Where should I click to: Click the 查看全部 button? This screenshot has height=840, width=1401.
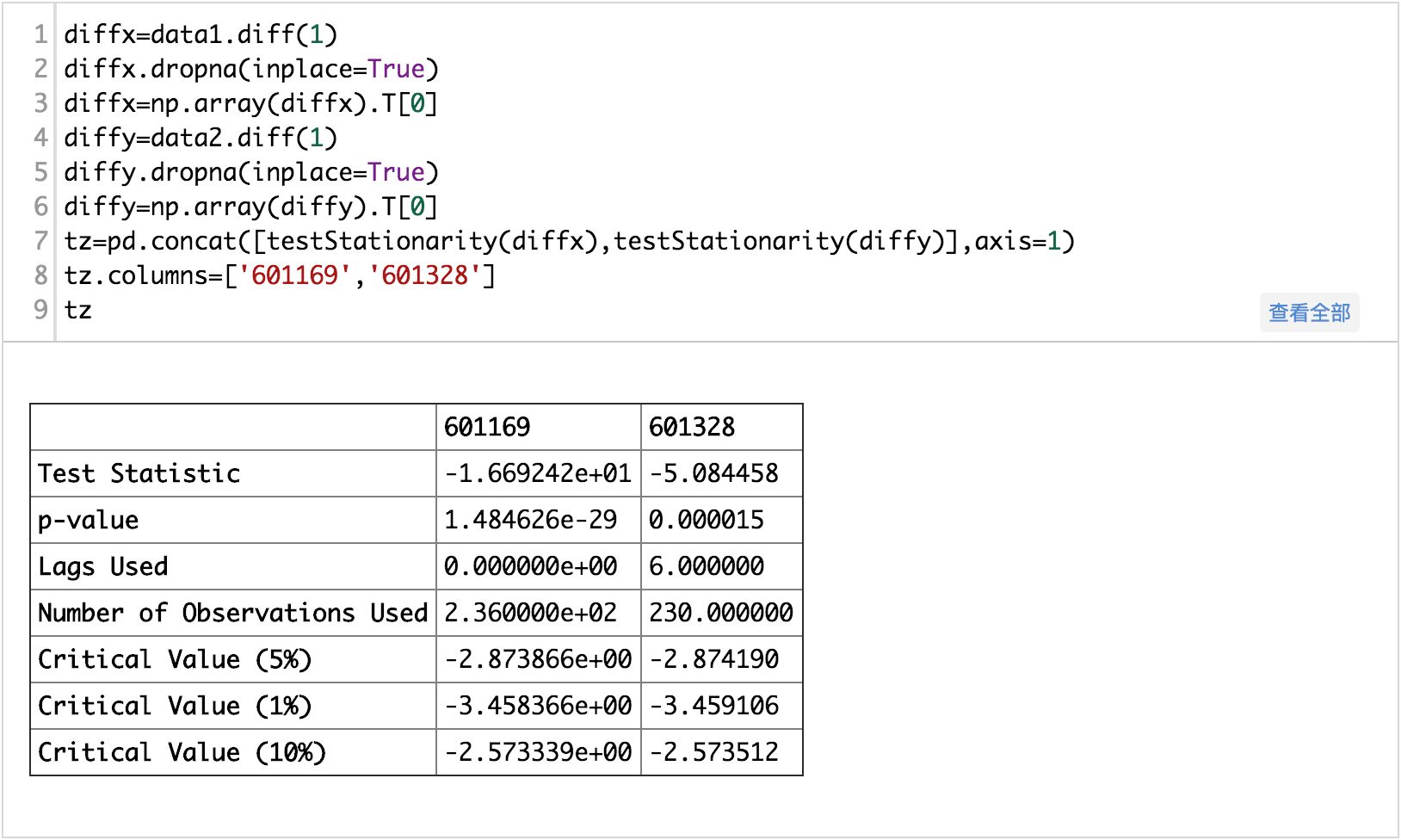coord(1309,312)
